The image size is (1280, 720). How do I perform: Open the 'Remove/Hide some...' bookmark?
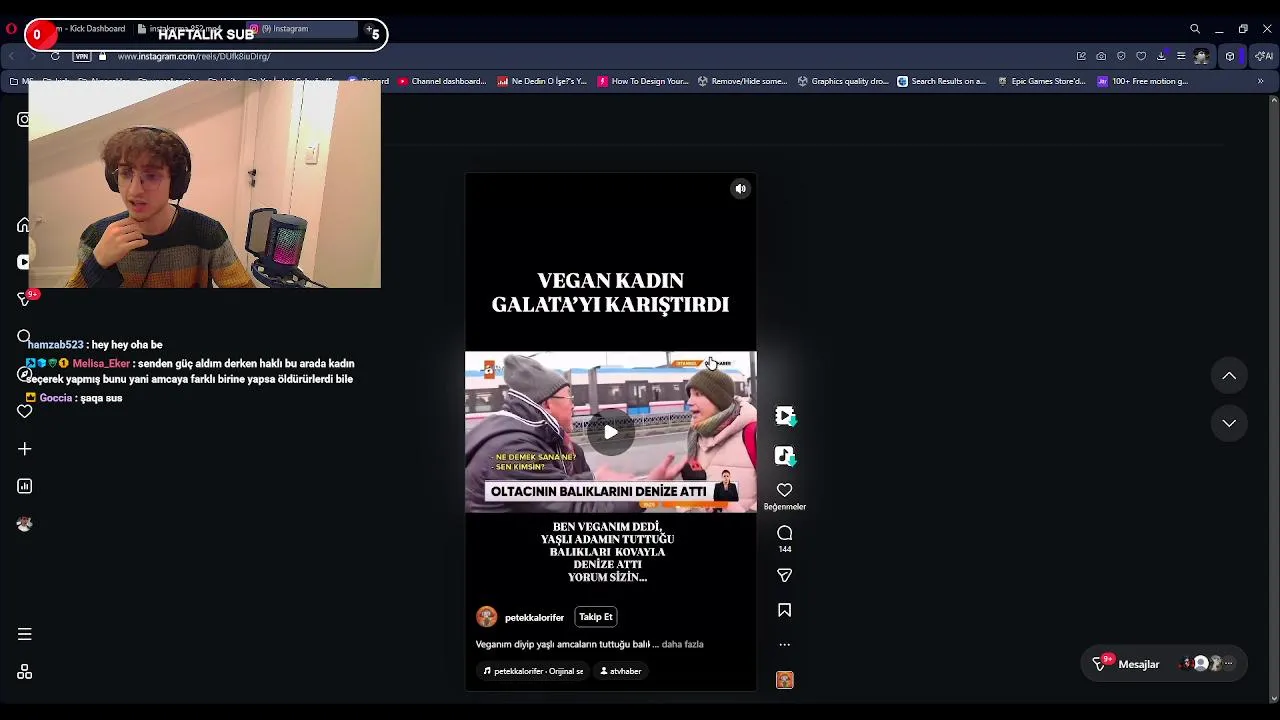click(742, 81)
